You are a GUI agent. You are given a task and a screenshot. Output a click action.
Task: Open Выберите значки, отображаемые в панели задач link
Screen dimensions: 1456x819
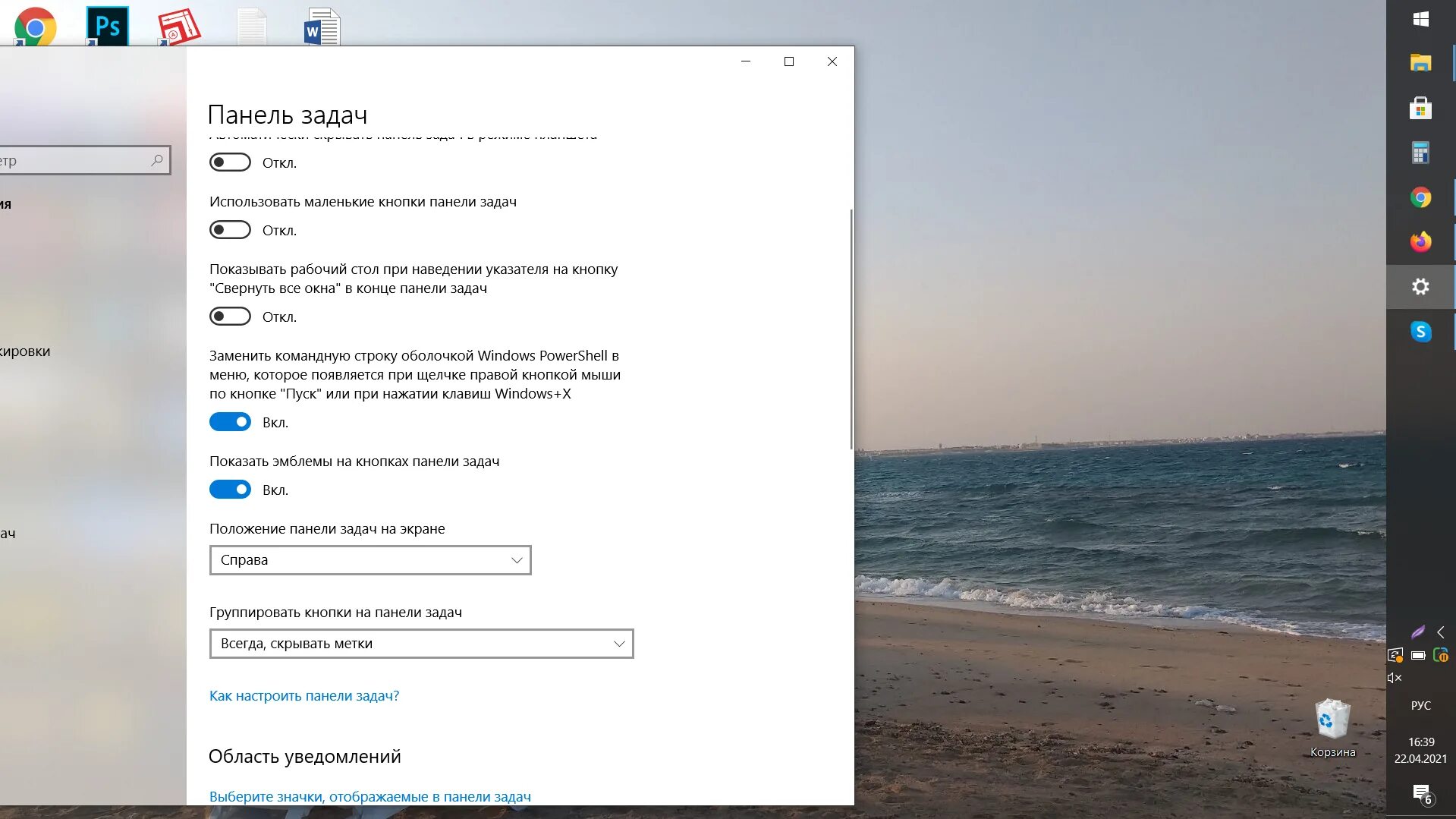pyautogui.click(x=370, y=797)
